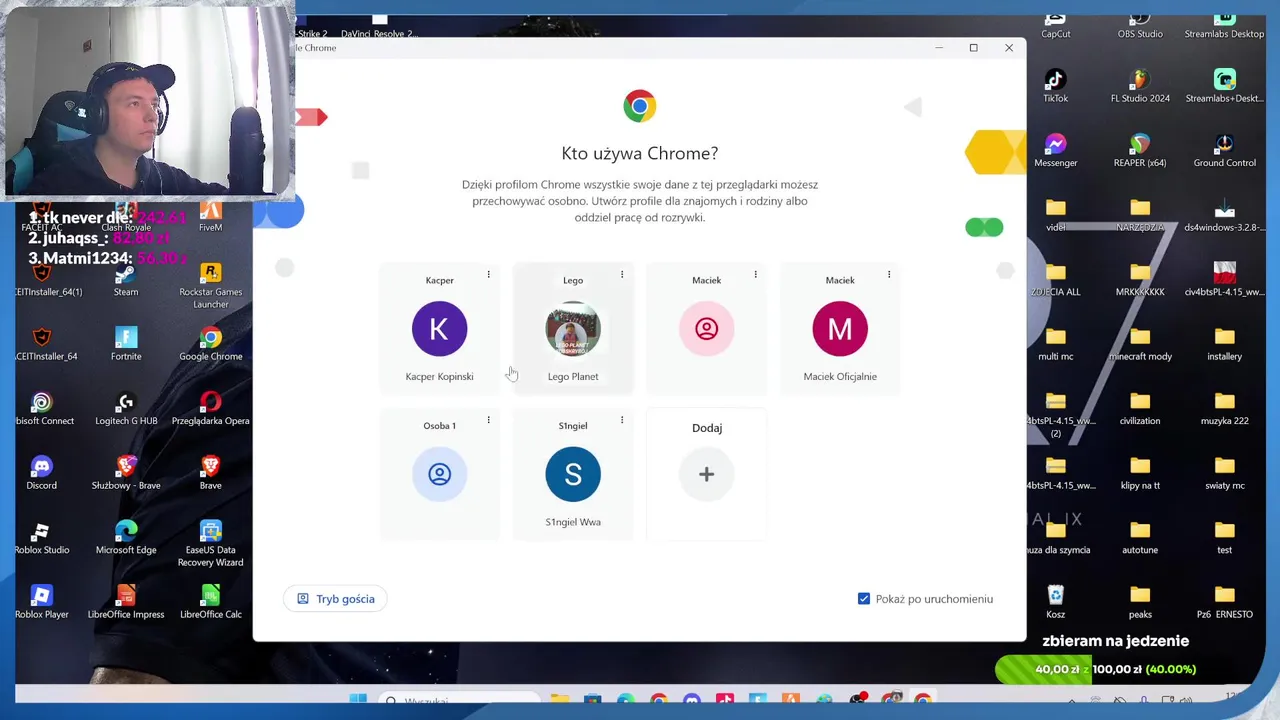The height and width of the screenshot is (720, 1280).
Task: Open LibreOffice Impress shortcut
Action: click(126, 602)
